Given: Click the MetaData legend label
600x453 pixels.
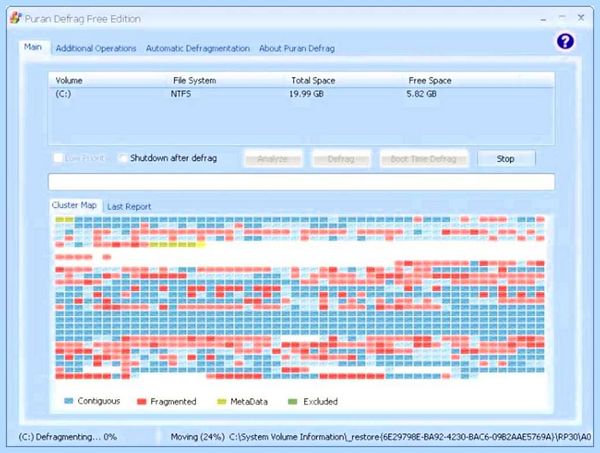Looking at the screenshot, I should pyautogui.click(x=249, y=401).
